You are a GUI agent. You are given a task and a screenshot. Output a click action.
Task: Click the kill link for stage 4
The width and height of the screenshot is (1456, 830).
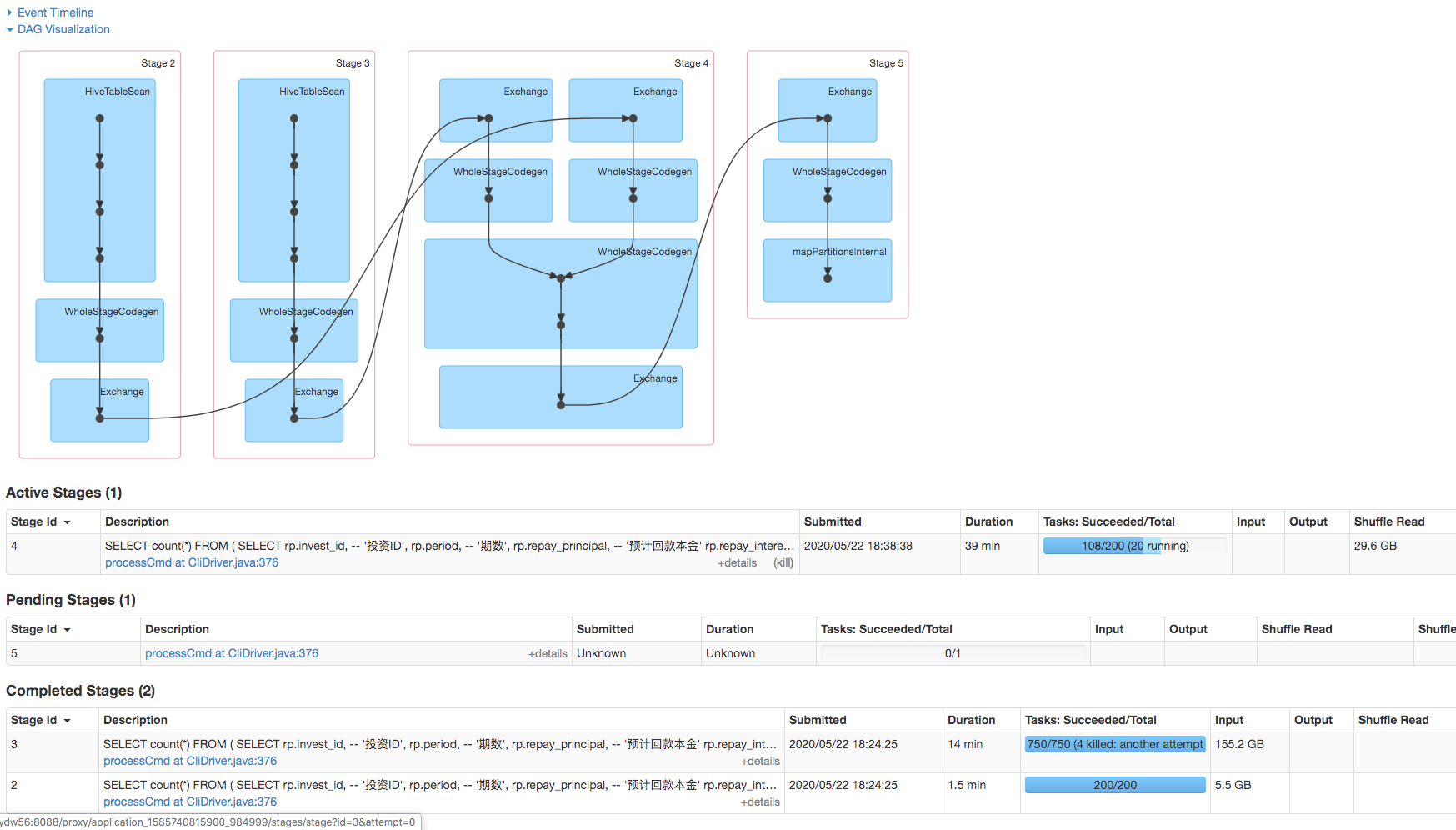[x=783, y=562]
